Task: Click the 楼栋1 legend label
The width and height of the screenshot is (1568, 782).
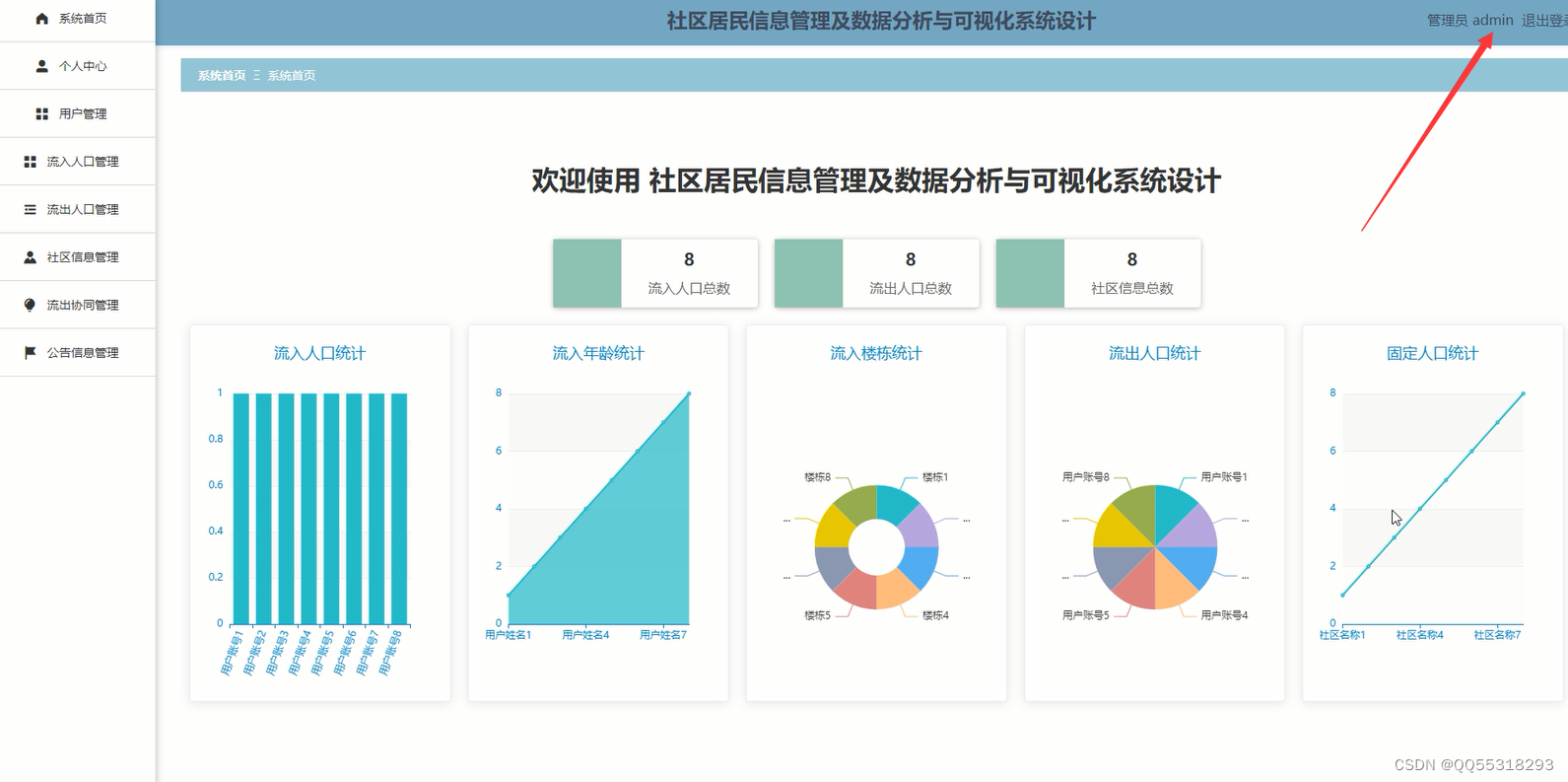Action: coord(935,477)
